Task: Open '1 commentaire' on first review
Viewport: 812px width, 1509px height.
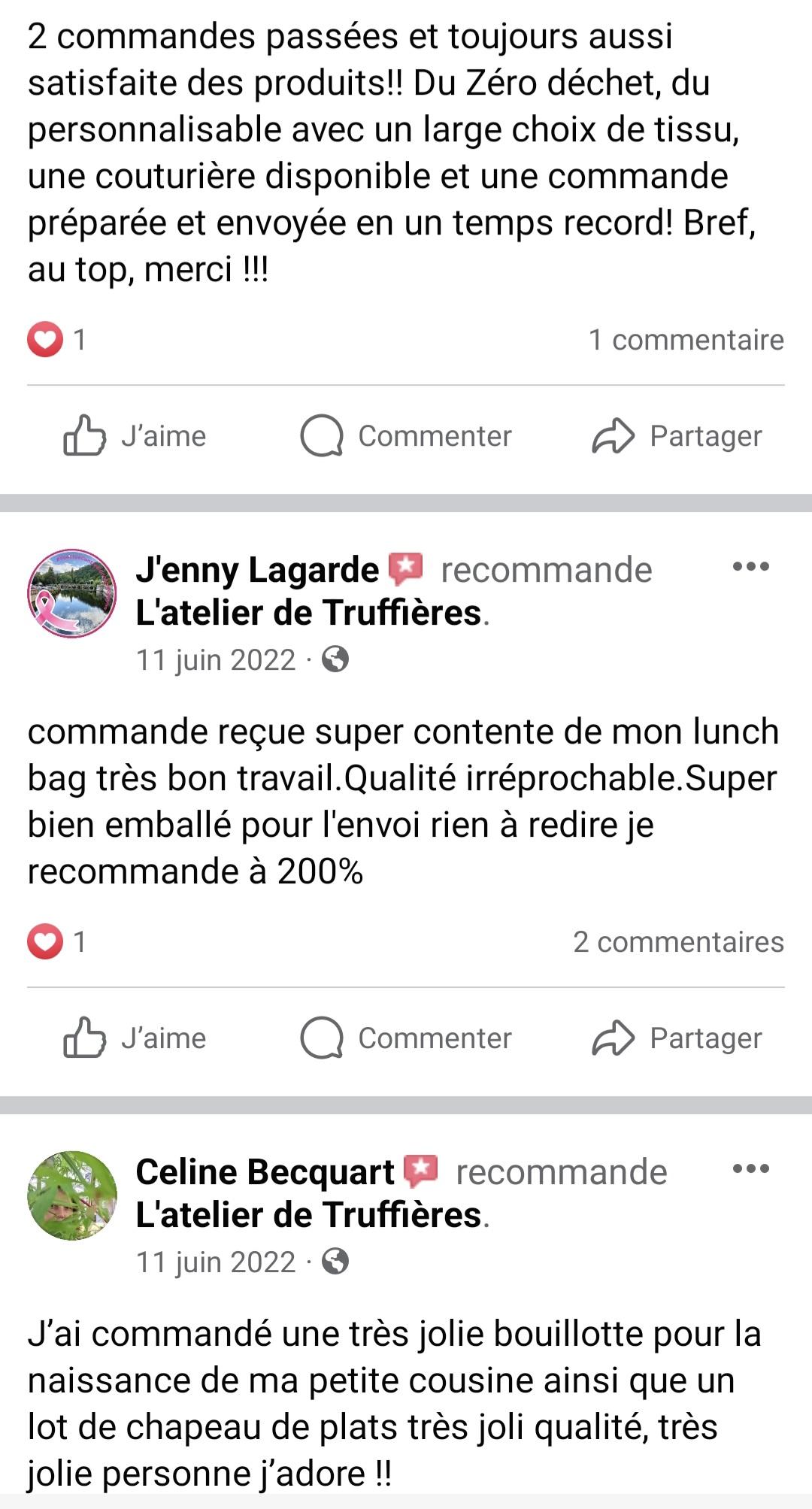Action: [686, 340]
